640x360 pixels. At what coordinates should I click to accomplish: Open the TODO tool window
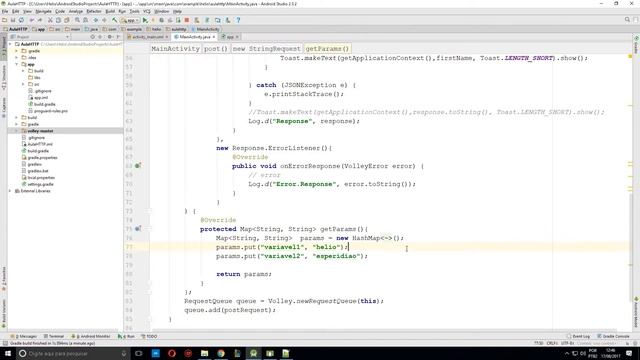coord(149,336)
